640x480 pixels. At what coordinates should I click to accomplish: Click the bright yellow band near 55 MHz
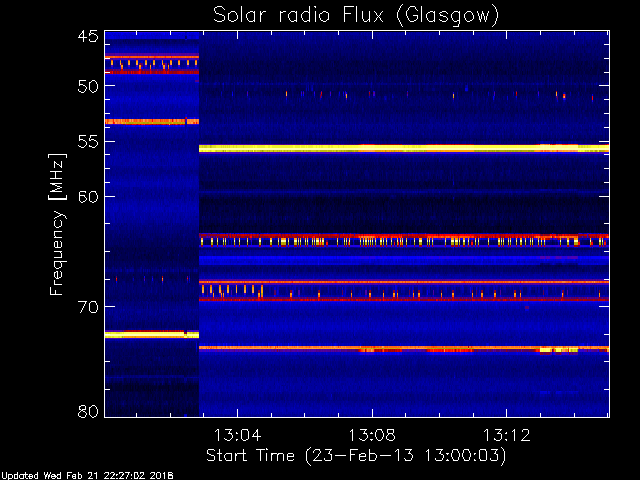[404, 149]
